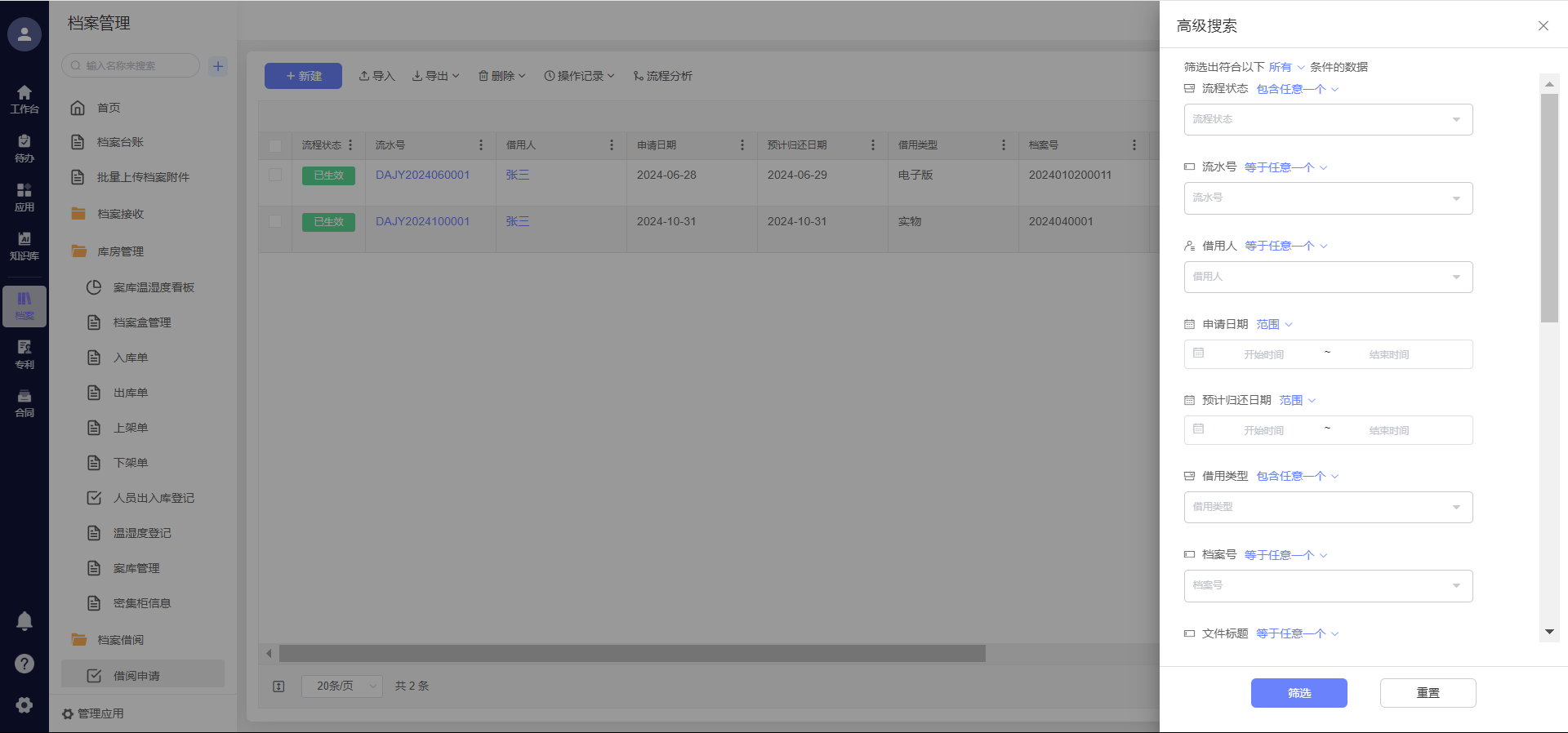Click the notification bell icon

(24, 621)
